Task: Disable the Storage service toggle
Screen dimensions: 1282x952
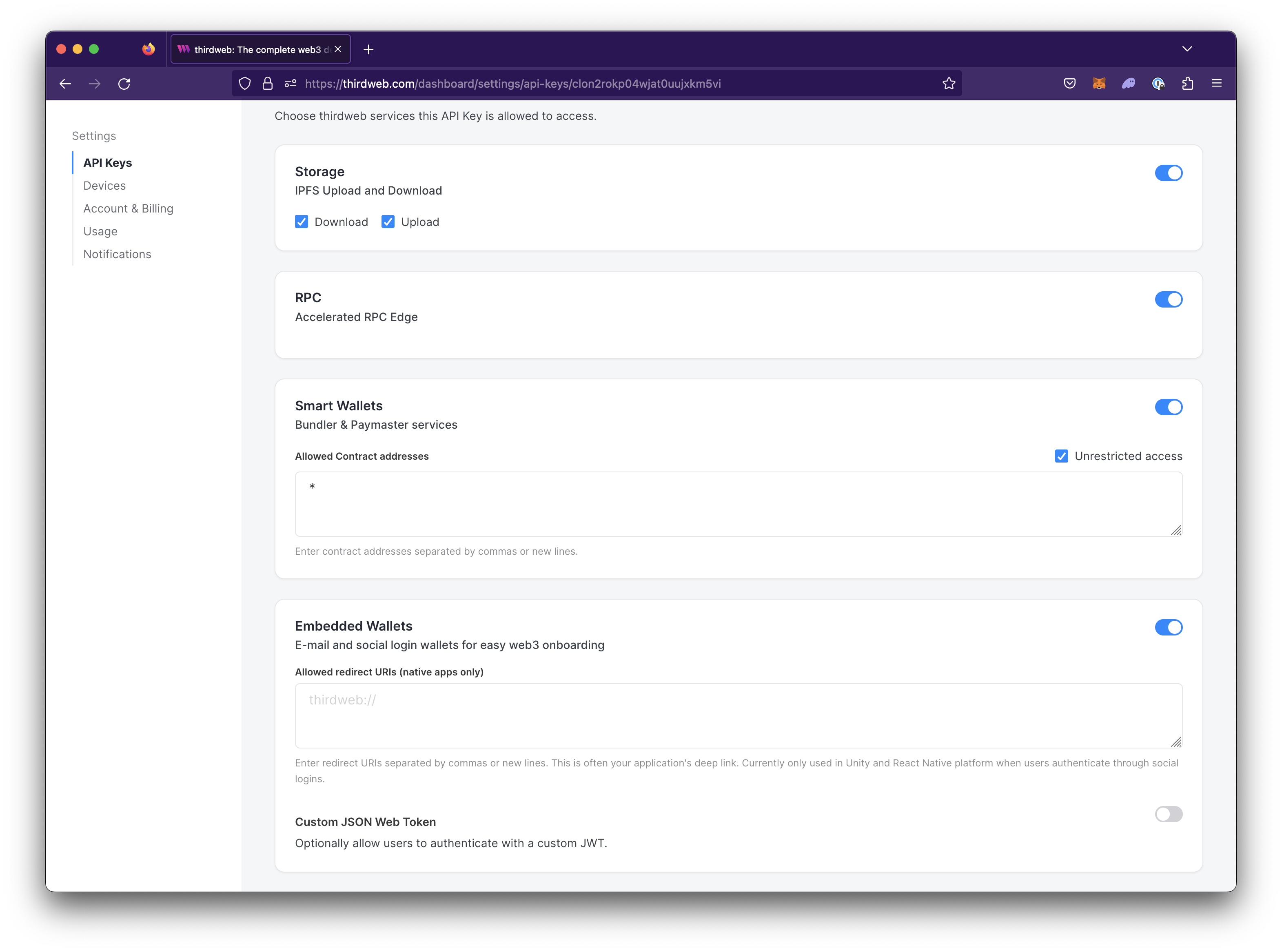Action: tap(1169, 173)
